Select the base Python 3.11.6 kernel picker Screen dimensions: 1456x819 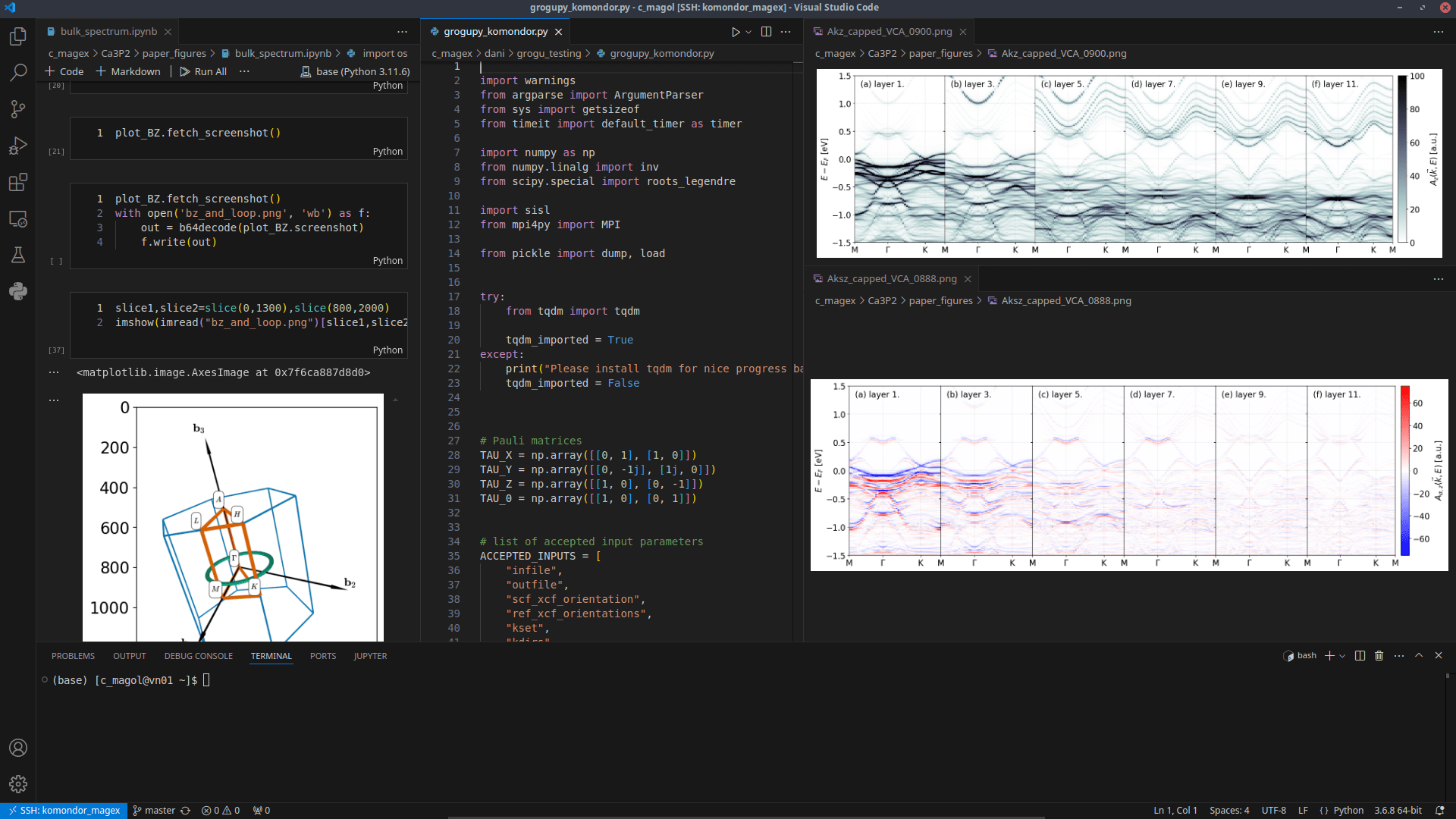356,71
